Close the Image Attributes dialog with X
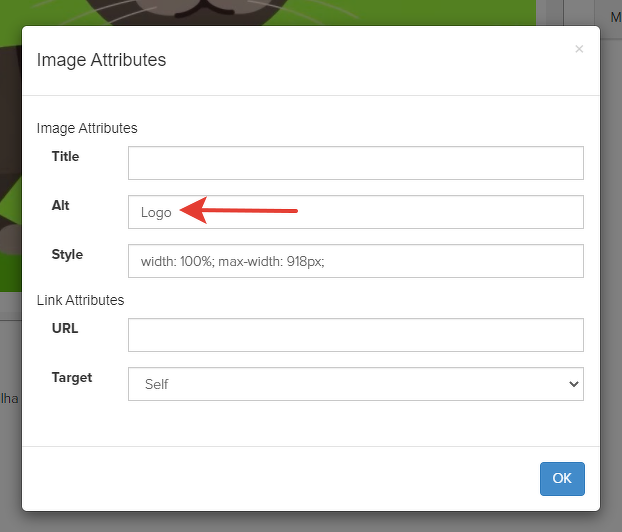Viewport: 622px width, 532px height. coord(579,49)
